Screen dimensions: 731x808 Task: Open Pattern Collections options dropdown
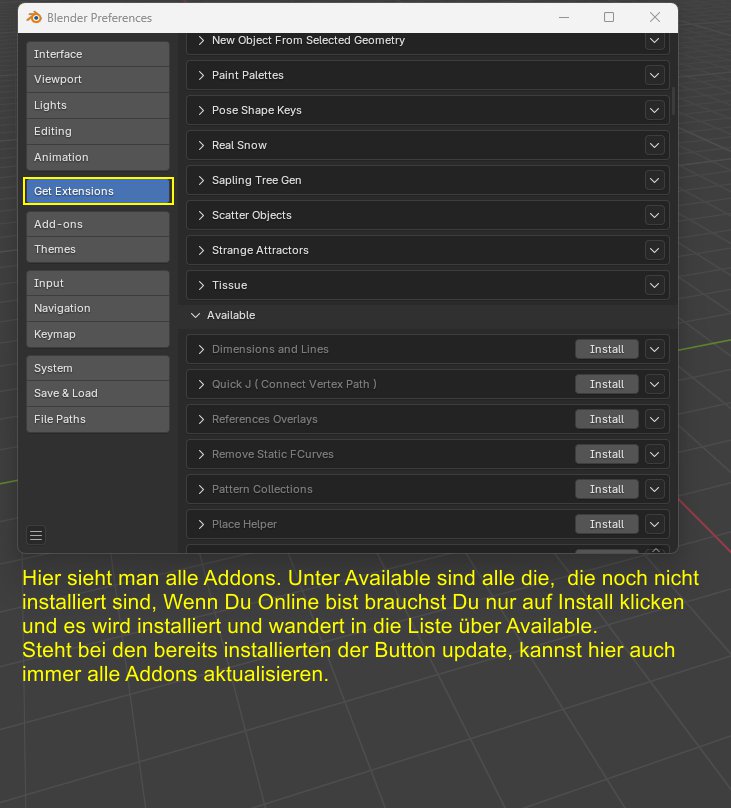click(x=654, y=490)
